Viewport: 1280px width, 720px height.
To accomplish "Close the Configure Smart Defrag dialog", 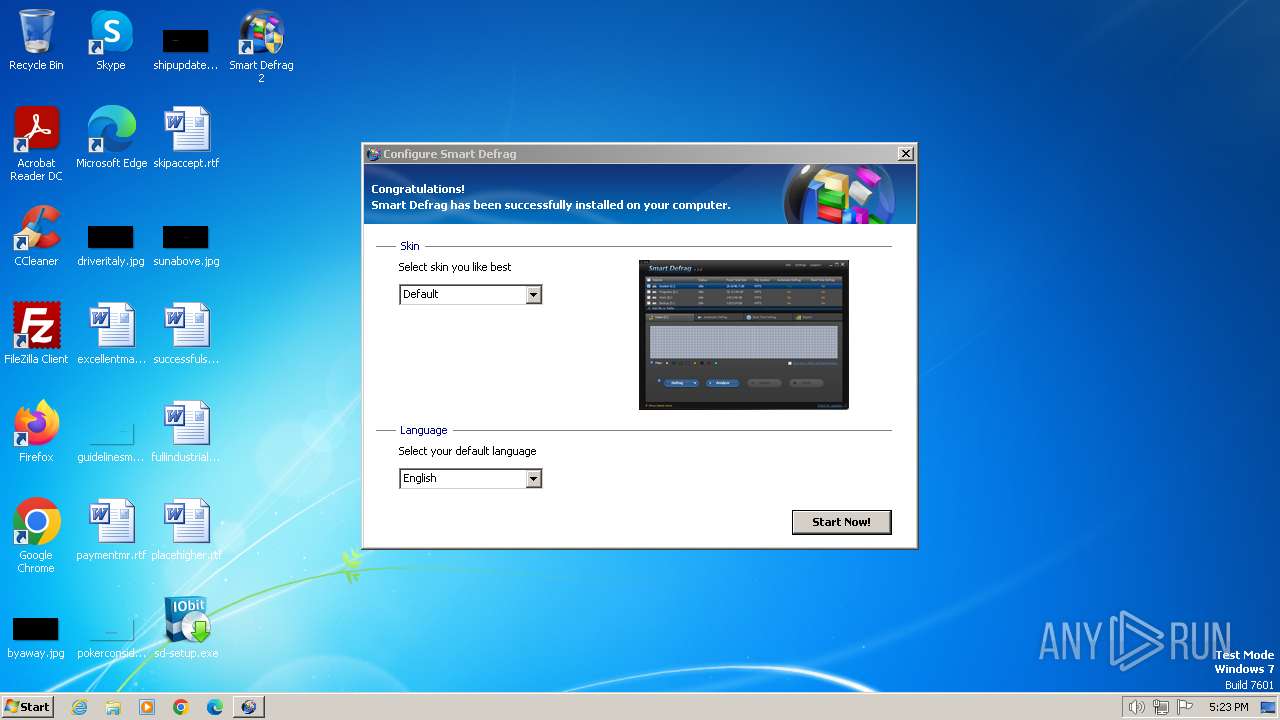I will (x=905, y=154).
